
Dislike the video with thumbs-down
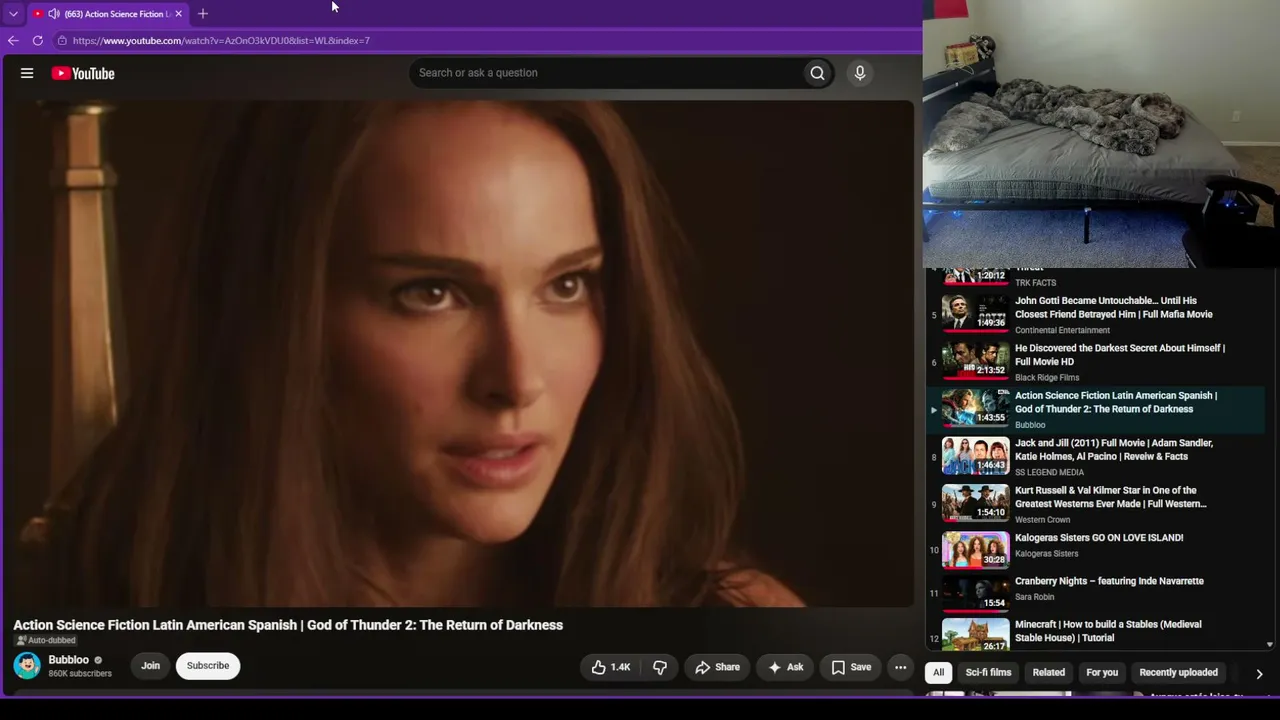coord(660,667)
